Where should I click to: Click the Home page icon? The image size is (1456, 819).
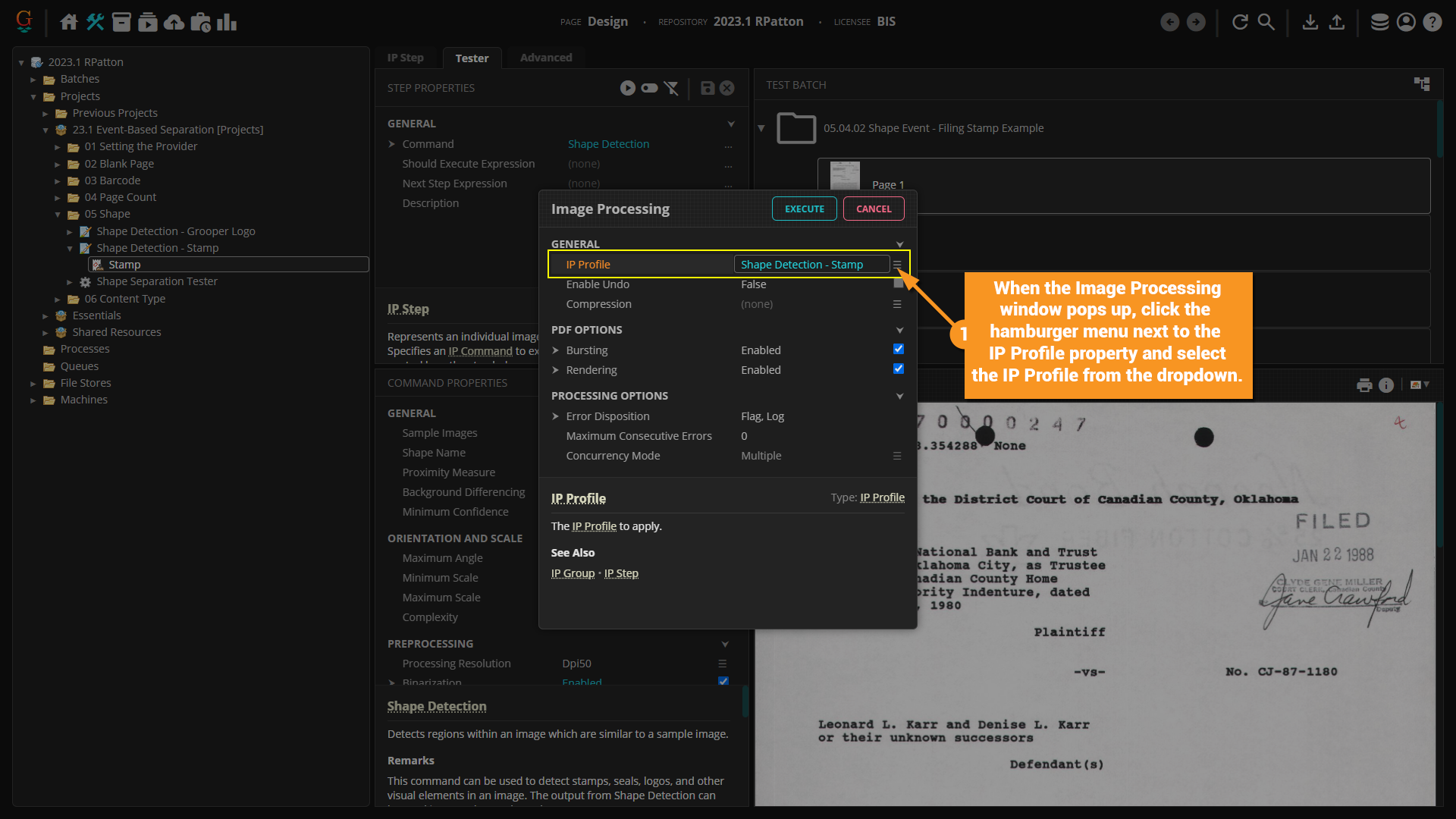(x=69, y=22)
